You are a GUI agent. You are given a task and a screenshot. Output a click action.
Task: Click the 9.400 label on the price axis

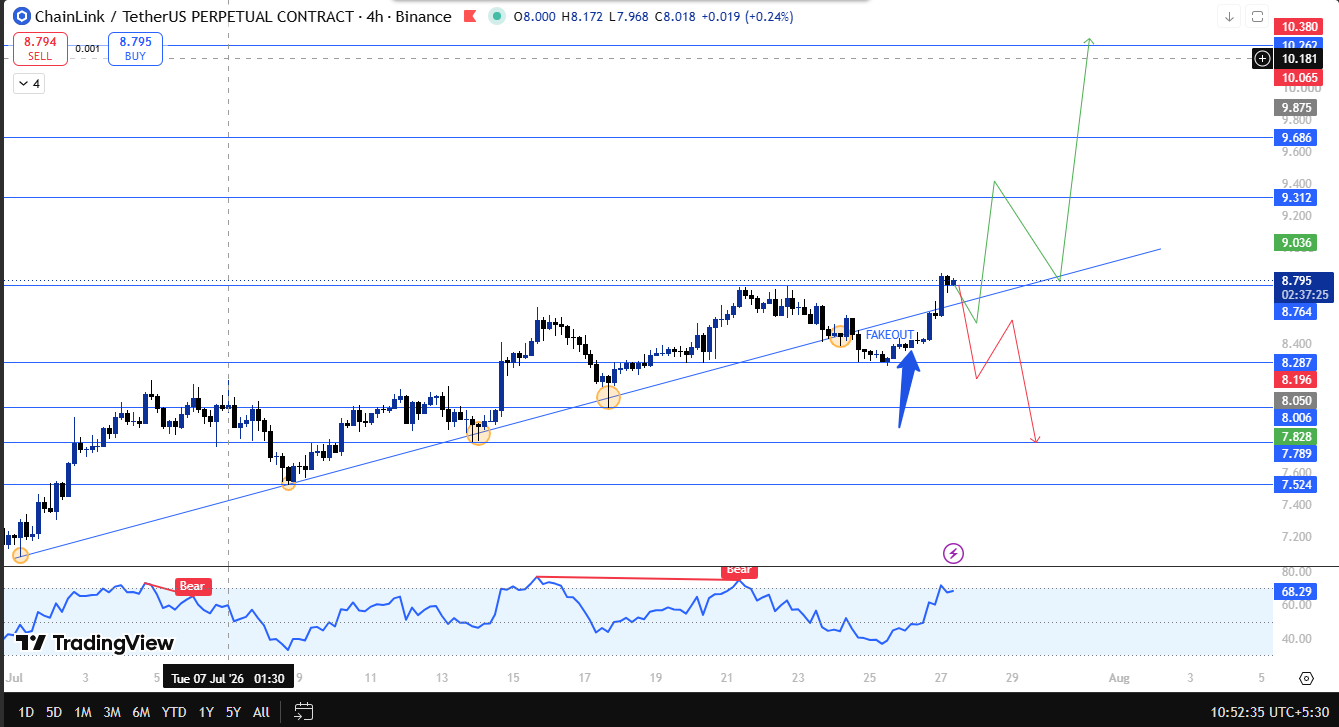(1296, 184)
